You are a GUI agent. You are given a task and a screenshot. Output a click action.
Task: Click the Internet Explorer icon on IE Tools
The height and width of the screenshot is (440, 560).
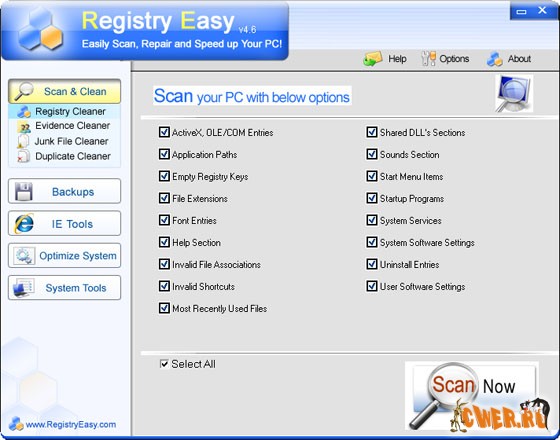click(x=24, y=224)
